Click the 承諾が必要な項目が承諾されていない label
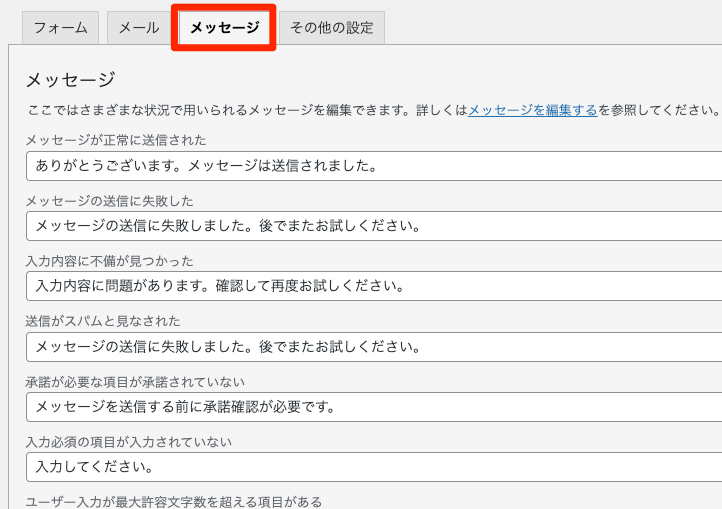 [135, 382]
